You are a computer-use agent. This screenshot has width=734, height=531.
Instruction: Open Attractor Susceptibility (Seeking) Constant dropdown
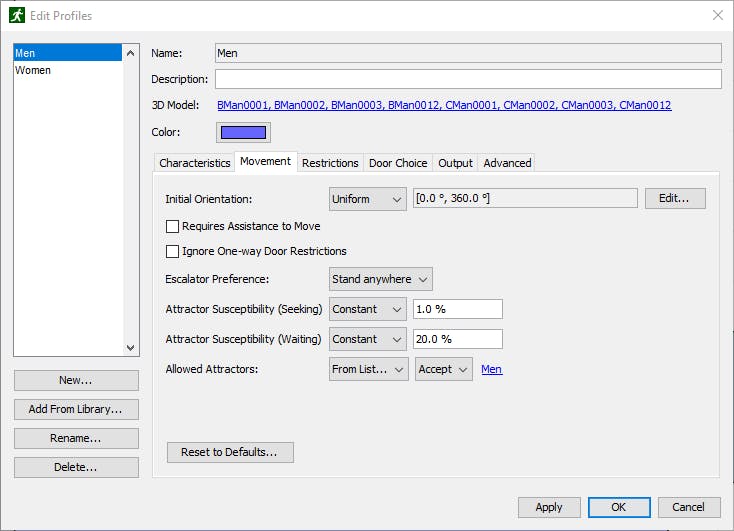pyautogui.click(x=367, y=309)
